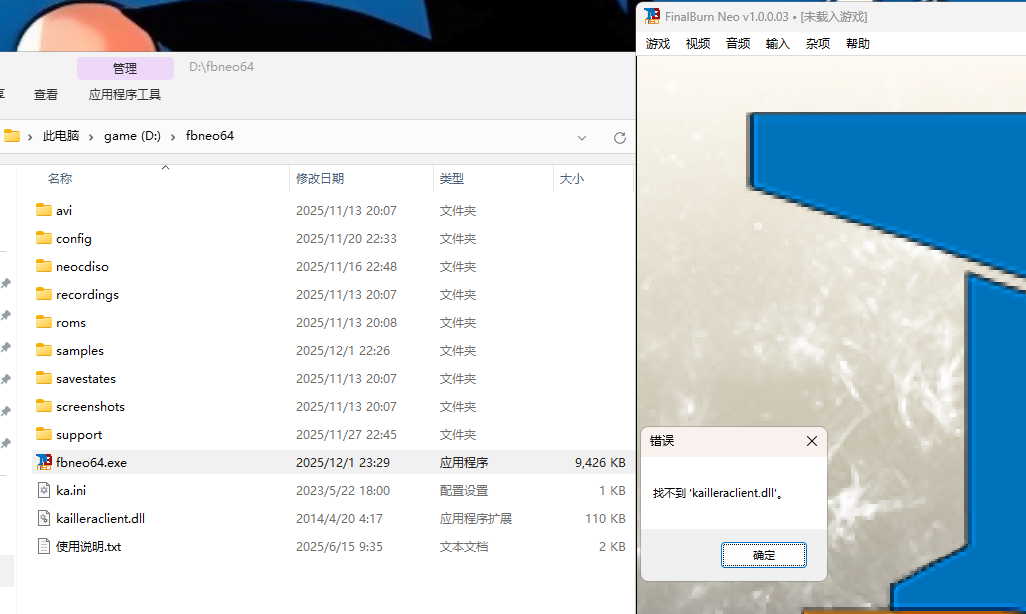The width and height of the screenshot is (1026, 614).
Task: Switch to the 查看 ribbon tab
Action: coord(46,94)
